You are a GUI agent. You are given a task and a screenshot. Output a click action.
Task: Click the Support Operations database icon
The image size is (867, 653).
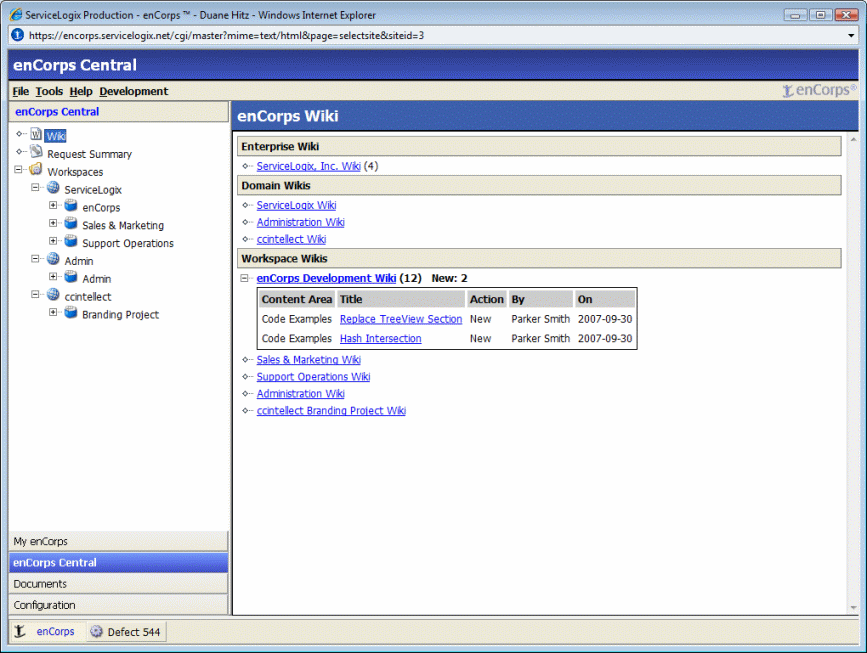(71, 241)
